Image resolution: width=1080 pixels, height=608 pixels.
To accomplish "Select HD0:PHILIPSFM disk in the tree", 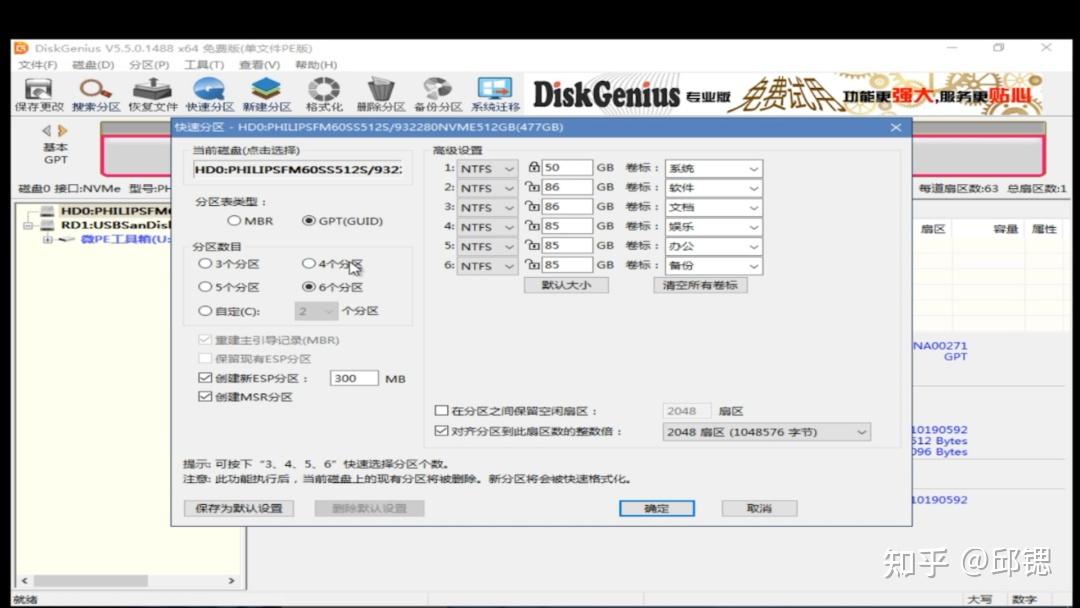I will pyautogui.click(x=114, y=211).
